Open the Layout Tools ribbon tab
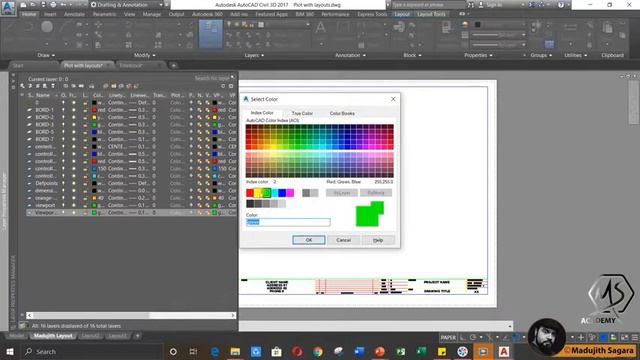Image resolution: width=640 pixels, height=360 pixels. point(431,14)
